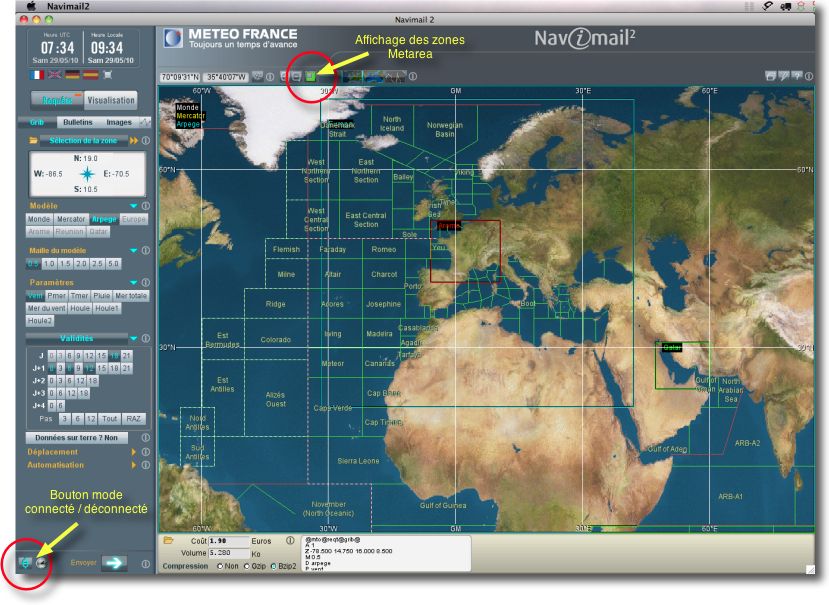829x605 pixels.
Task: Click the compass star in zone box
Action: (x=87, y=173)
